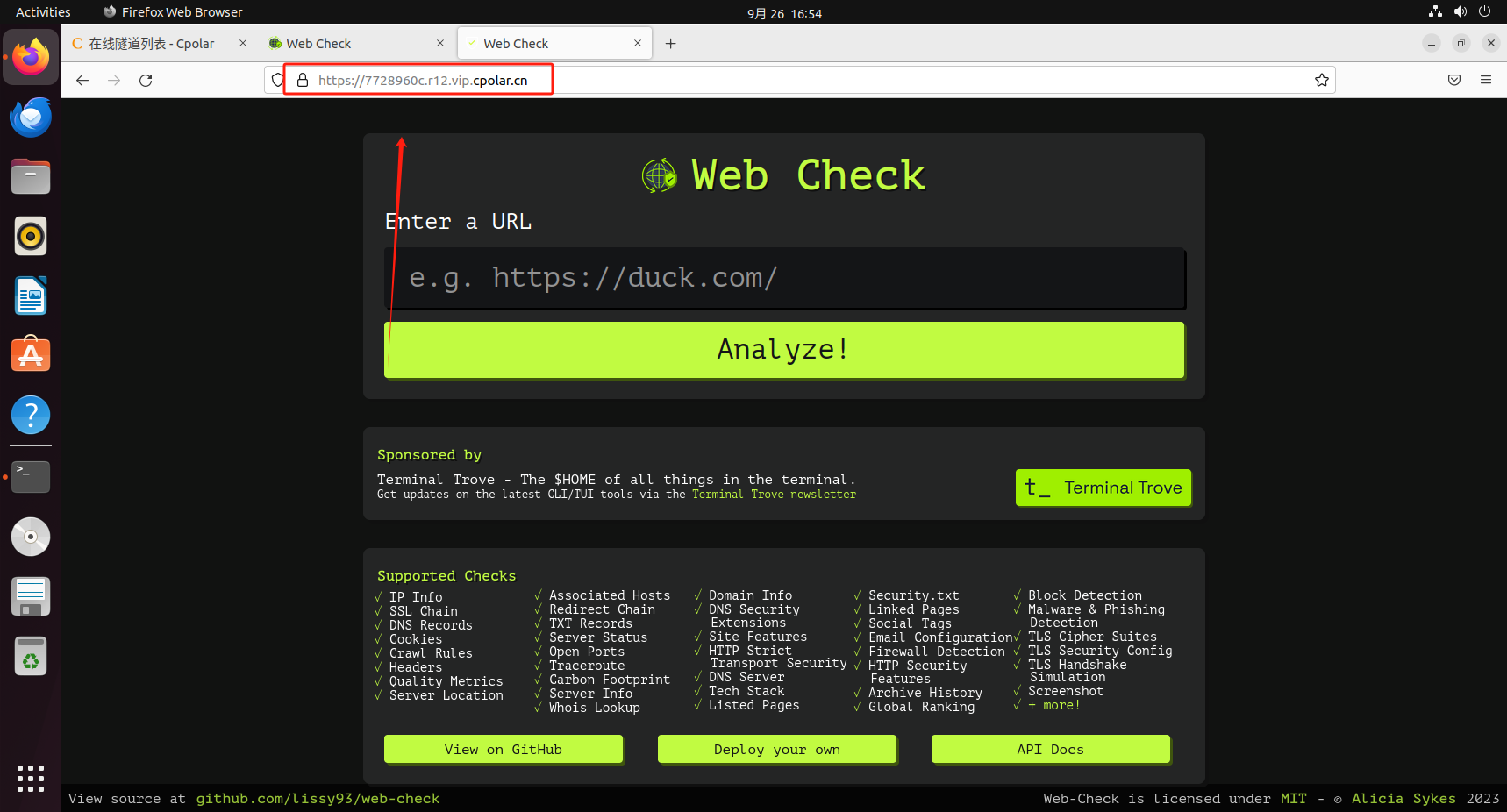Click the 'SSL Chain' check item

(424, 611)
